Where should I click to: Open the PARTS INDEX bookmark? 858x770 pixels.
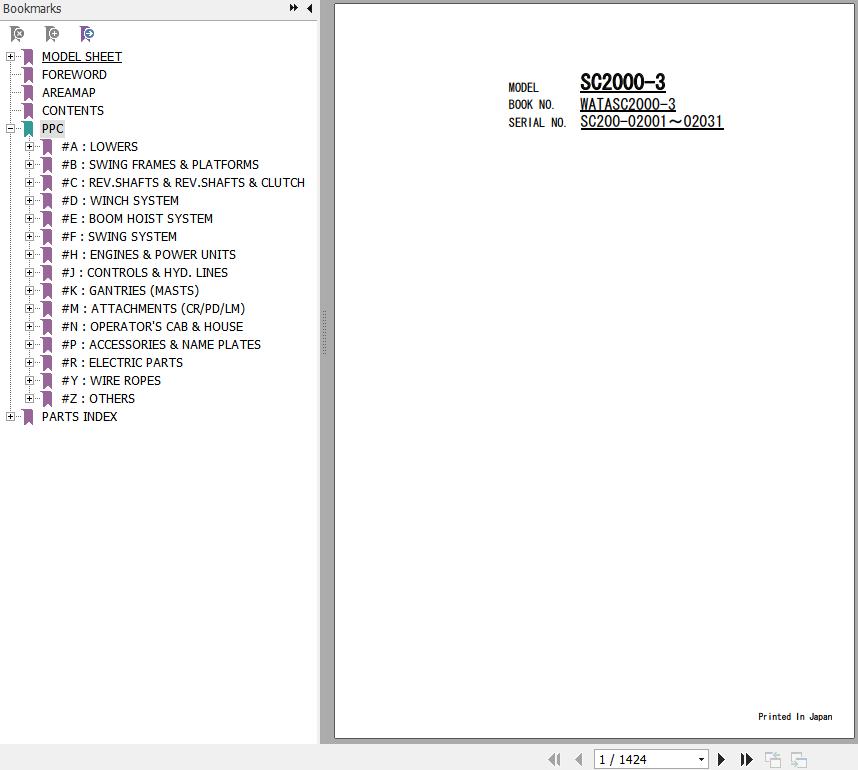click(x=79, y=417)
